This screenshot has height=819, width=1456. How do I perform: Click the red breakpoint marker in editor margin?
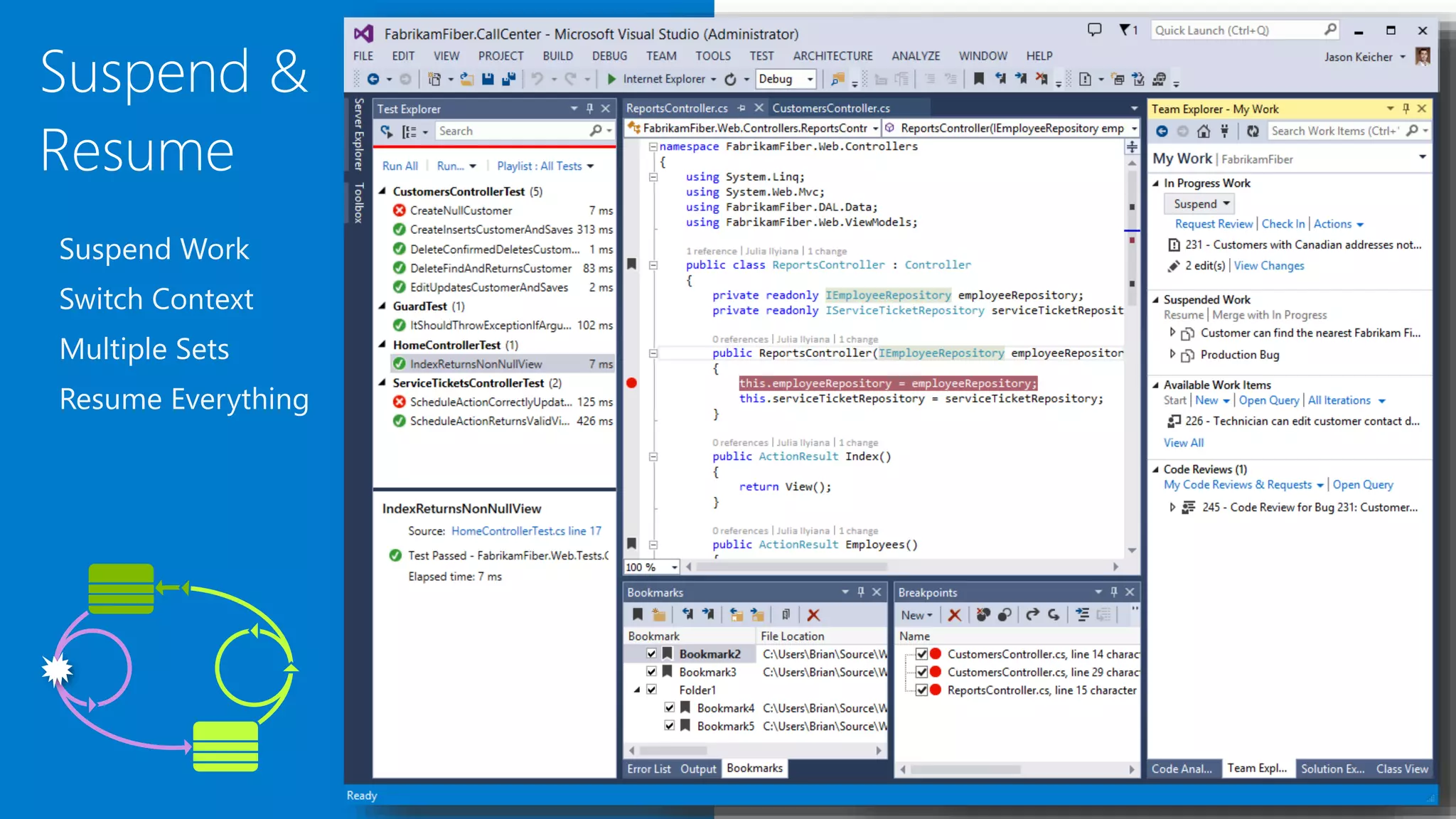[631, 382]
